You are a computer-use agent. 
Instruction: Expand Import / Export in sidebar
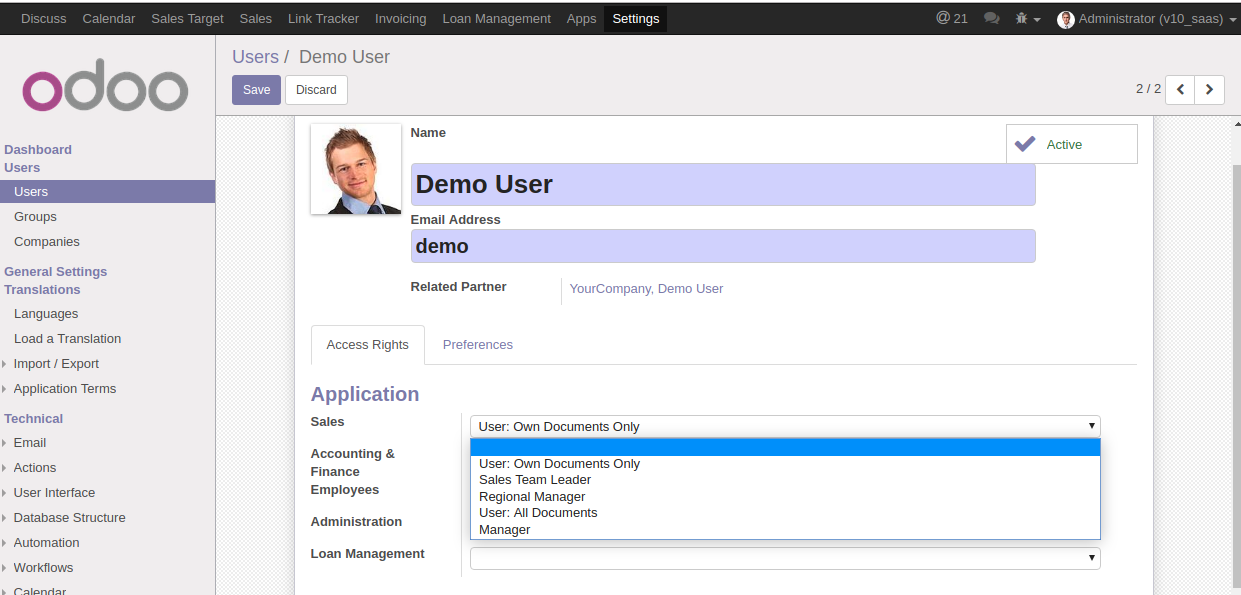56,364
